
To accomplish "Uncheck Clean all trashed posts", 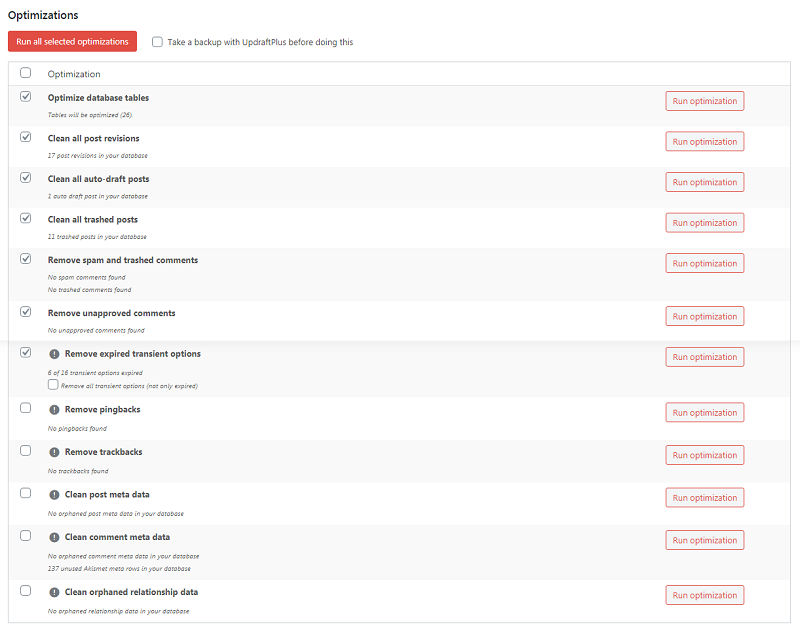I will [x=26, y=218].
